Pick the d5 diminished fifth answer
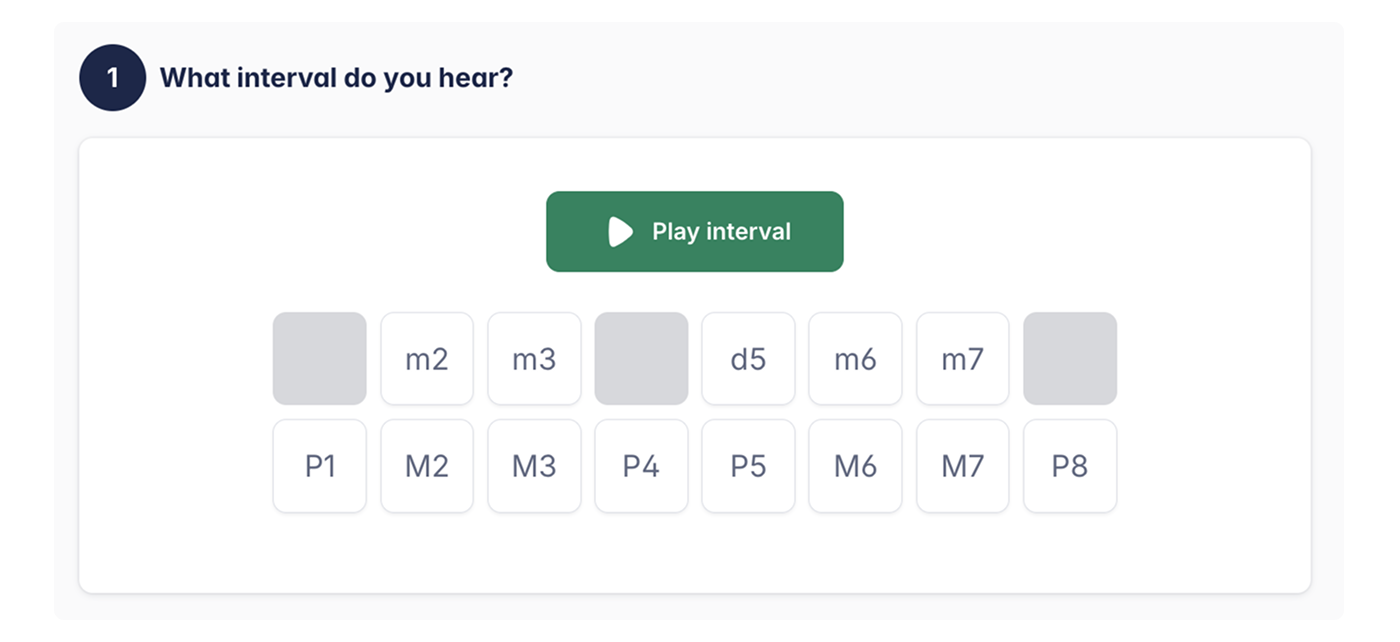Viewport: 1400px width, 642px height. coord(748,359)
